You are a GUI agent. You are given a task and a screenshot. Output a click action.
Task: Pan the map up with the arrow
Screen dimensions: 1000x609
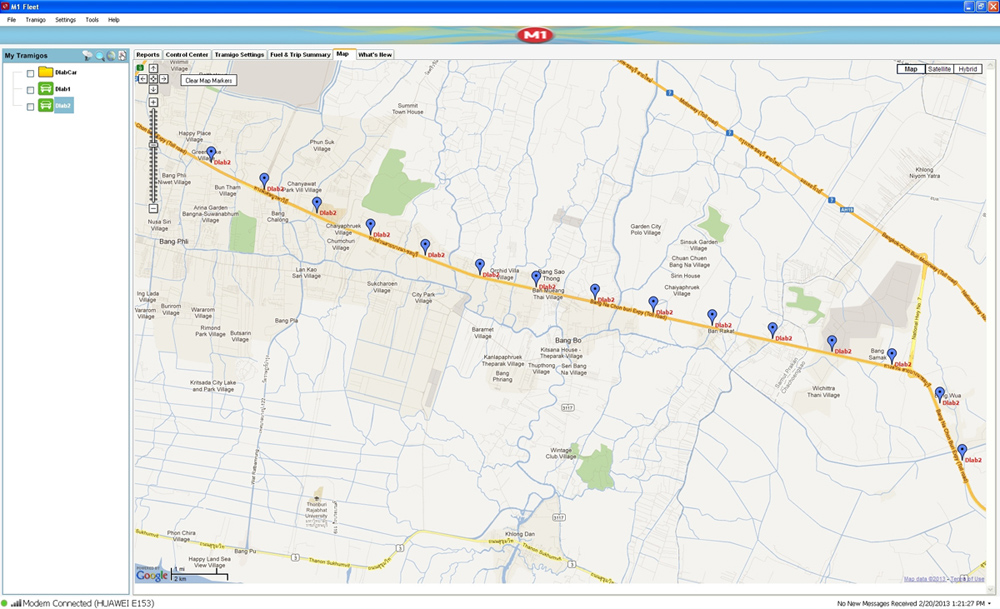[x=153, y=68]
